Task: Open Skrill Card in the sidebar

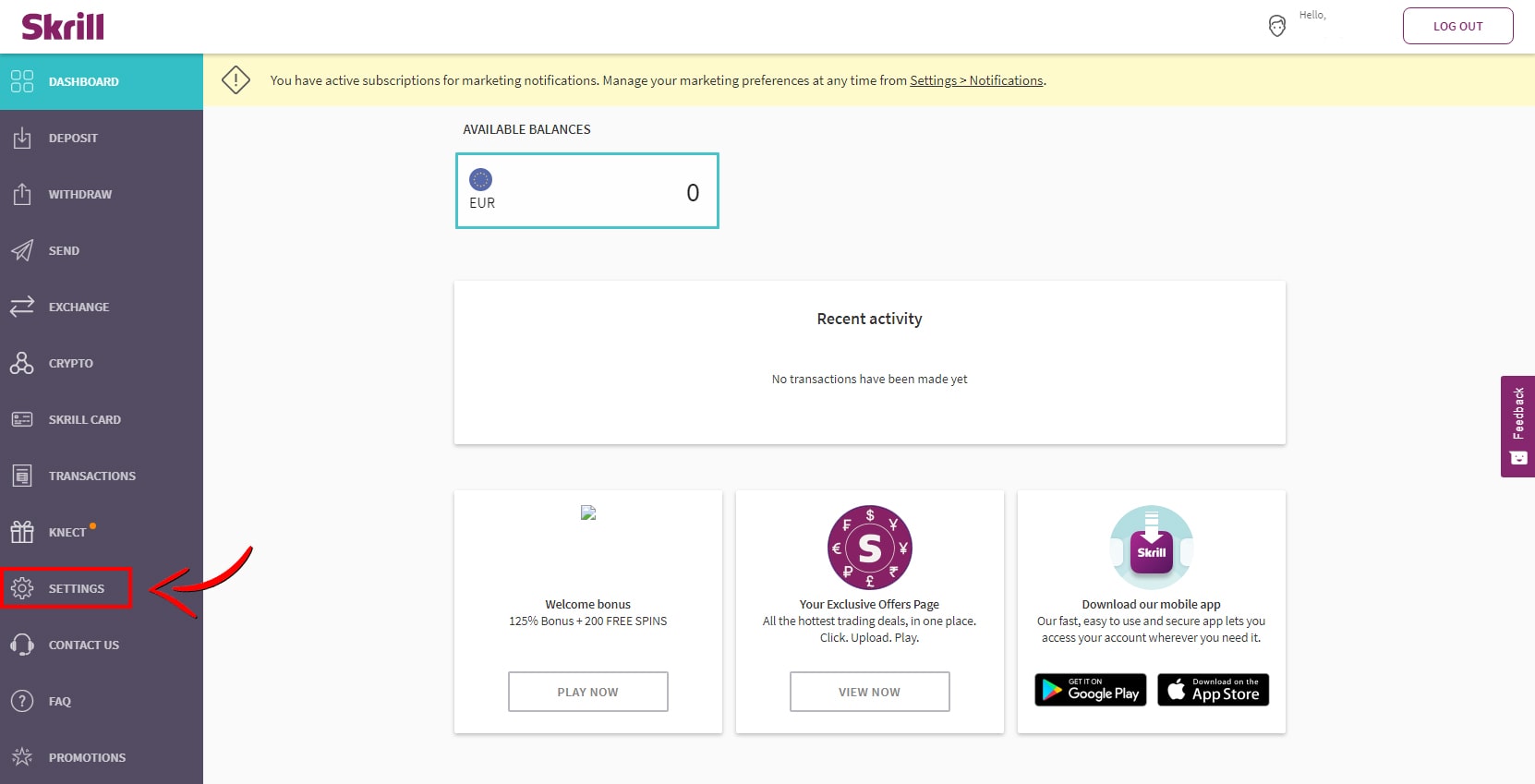Action: point(102,419)
